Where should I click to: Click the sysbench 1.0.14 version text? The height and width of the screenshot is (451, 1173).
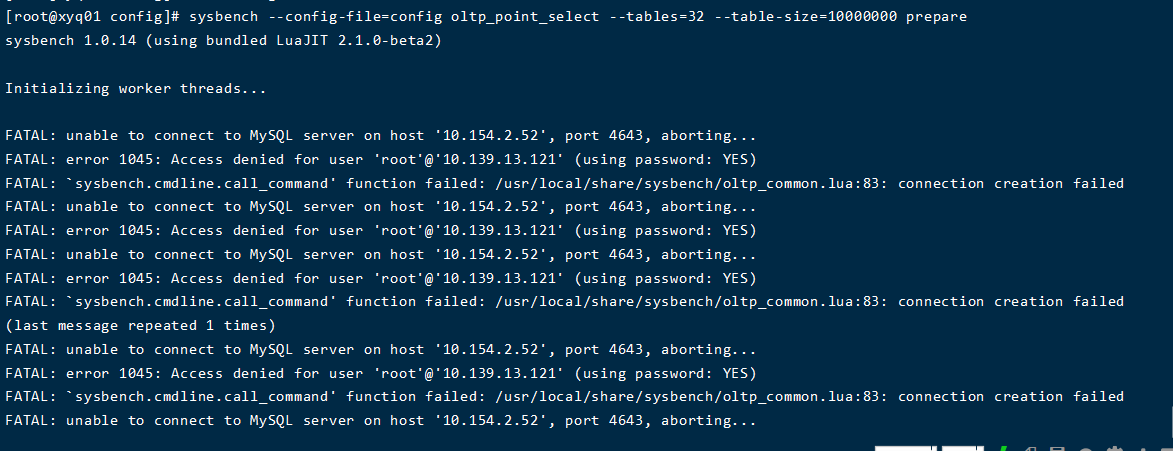[65, 40]
